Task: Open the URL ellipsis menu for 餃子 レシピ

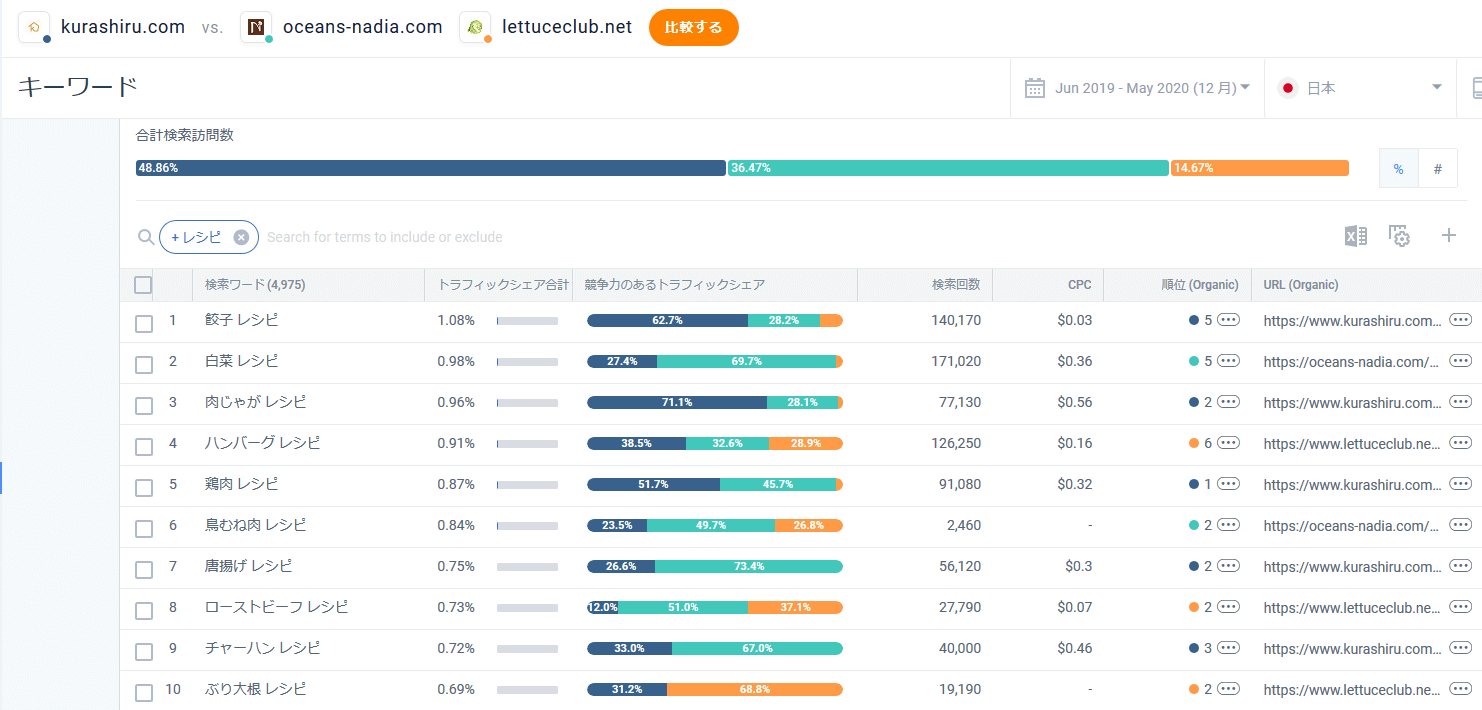Action: pyautogui.click(x=1460, y=320)
